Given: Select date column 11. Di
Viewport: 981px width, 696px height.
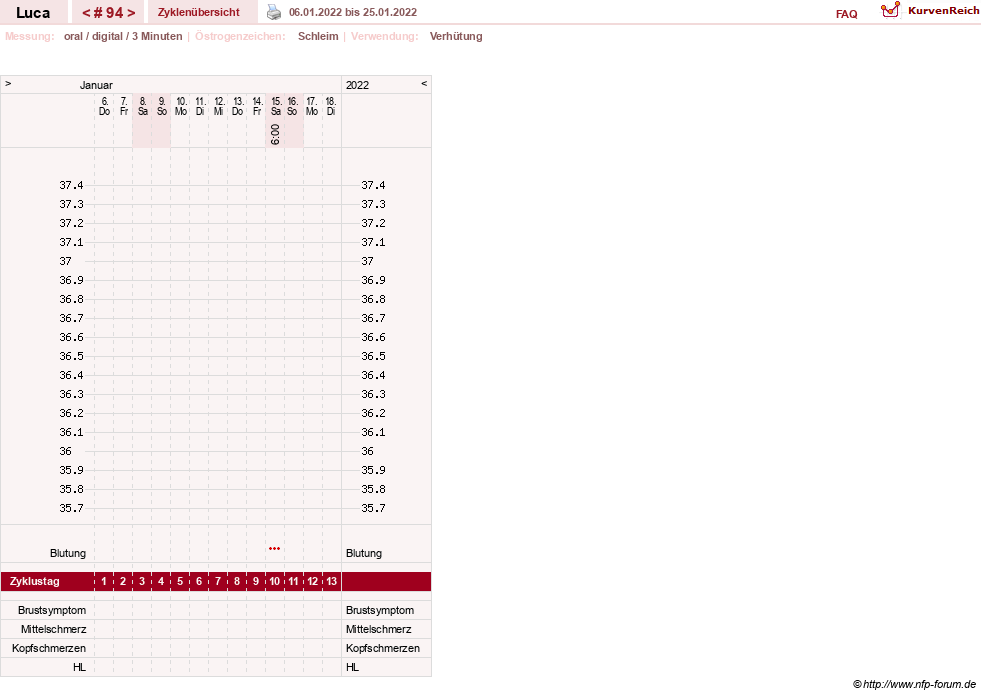Looking at the screenshot, I should pyautogui.click(x=200, y=106).
